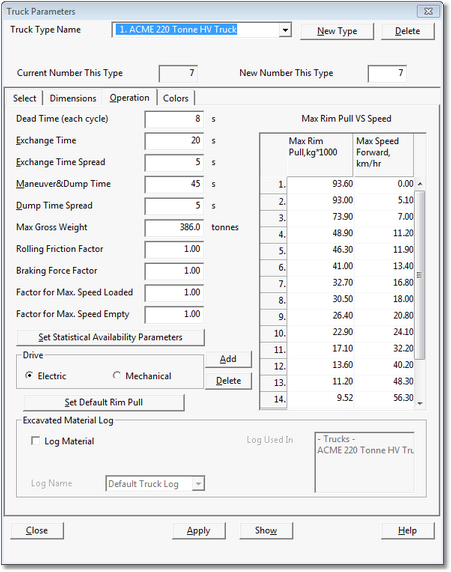Click the Apply button
Screen dimensions: 451x572
198,531
